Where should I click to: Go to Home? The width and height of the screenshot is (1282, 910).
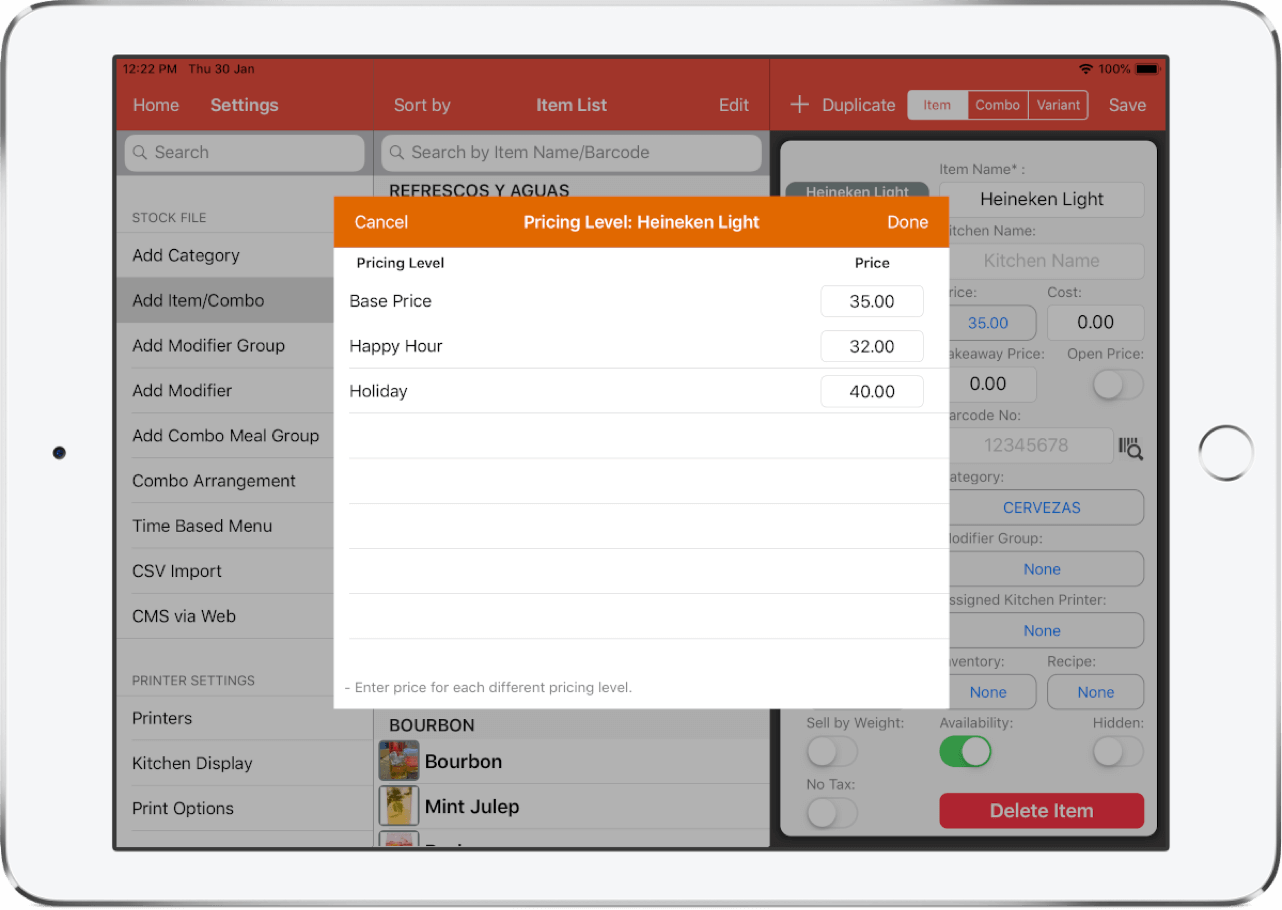[156, 105]
